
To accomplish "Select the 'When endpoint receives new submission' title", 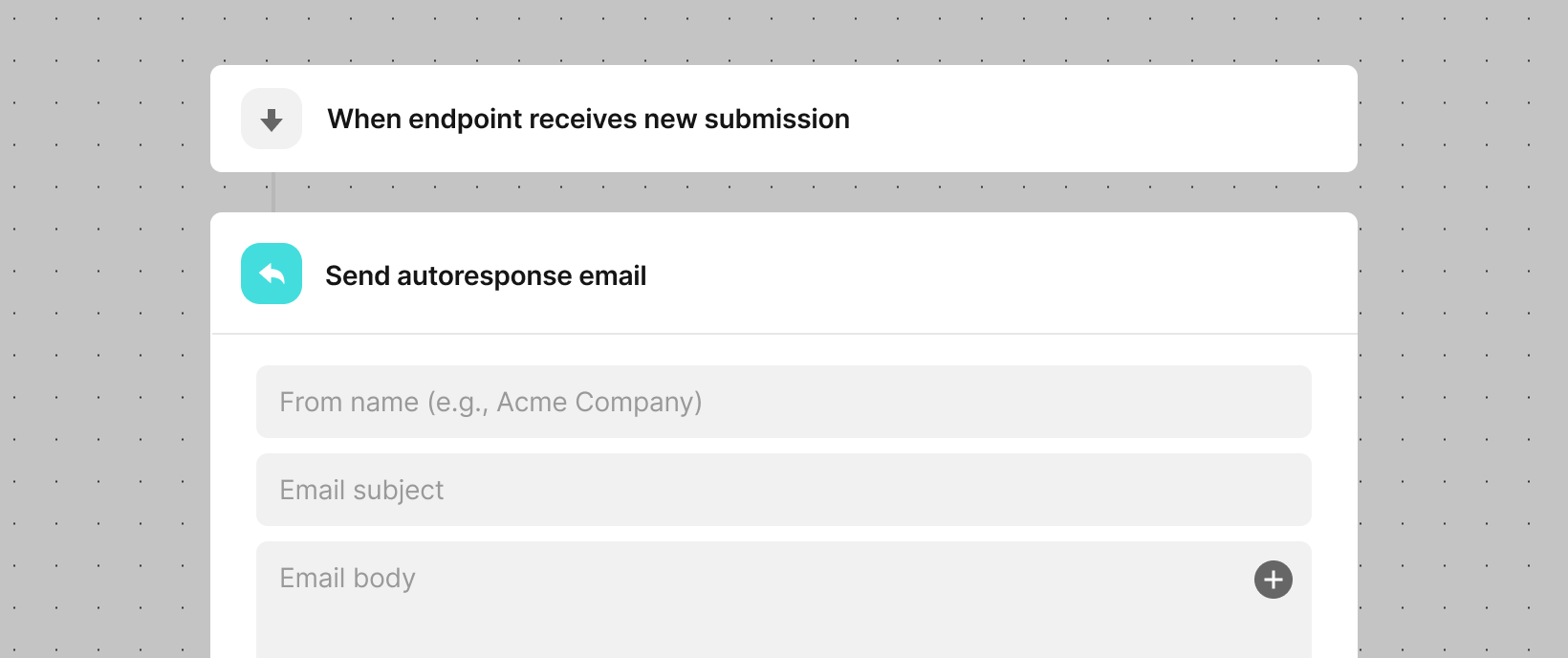I will pyautogui.click(x=588, y=119).
